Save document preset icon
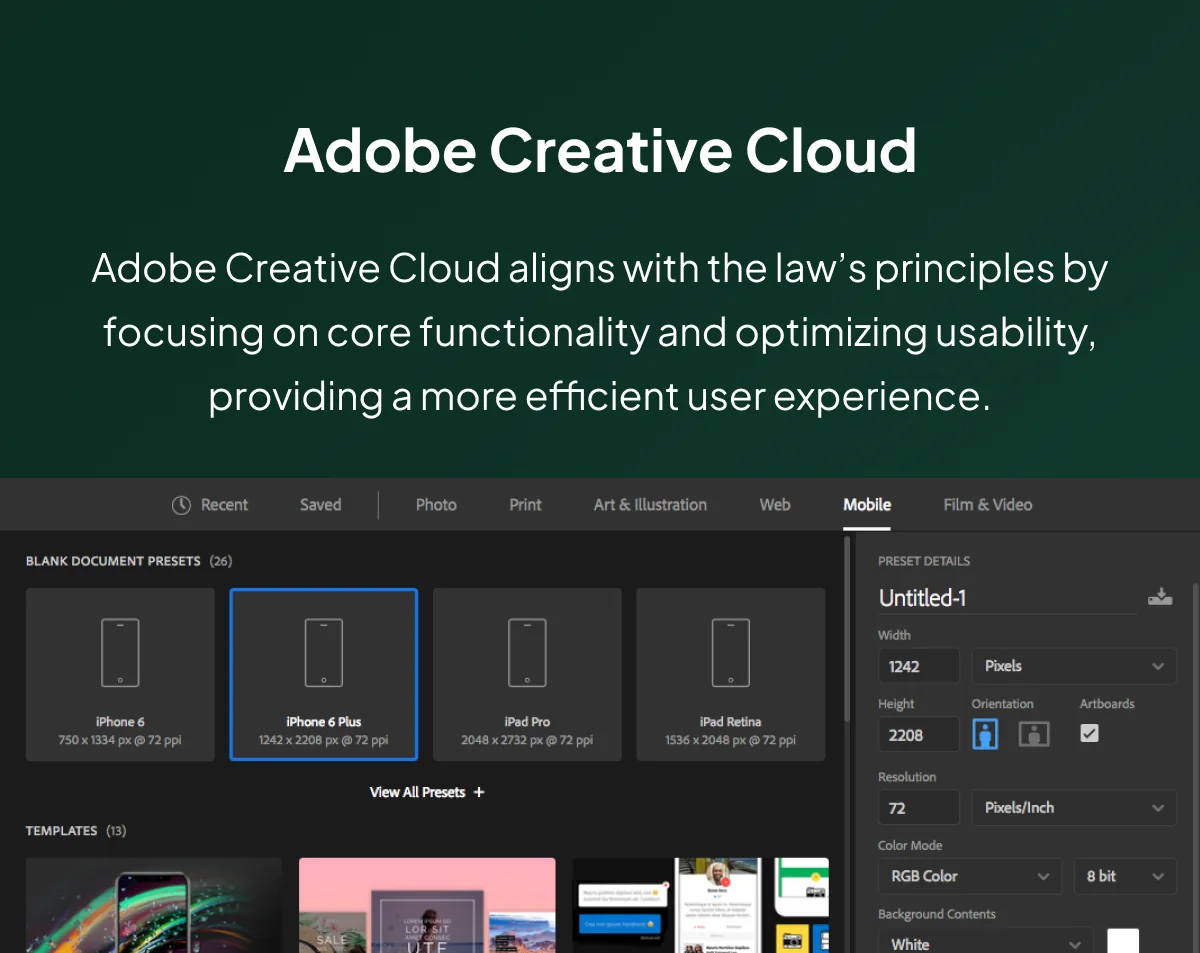This screenshot has height=953, width=1200. pos(1160,597)
